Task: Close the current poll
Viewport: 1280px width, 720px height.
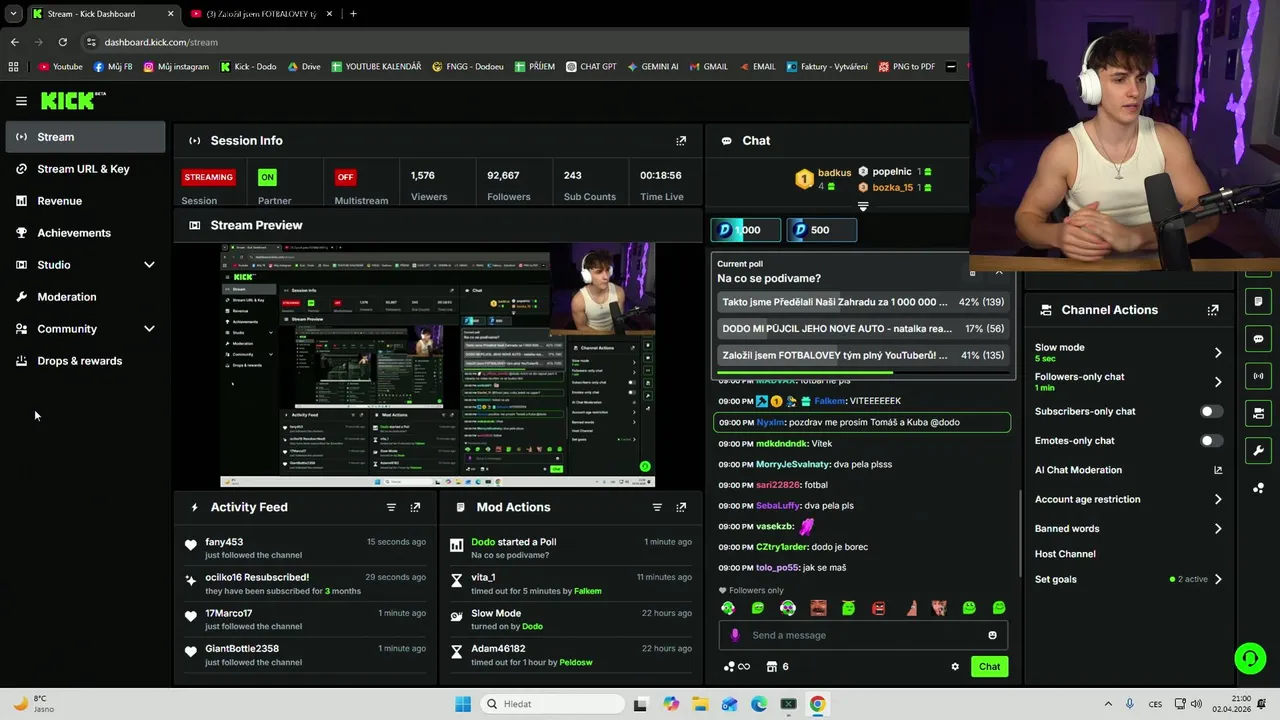Action: pos(998,272)
